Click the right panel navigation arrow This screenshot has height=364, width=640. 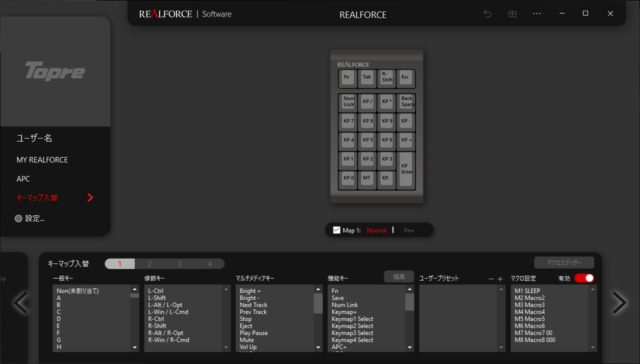point(619,302)
